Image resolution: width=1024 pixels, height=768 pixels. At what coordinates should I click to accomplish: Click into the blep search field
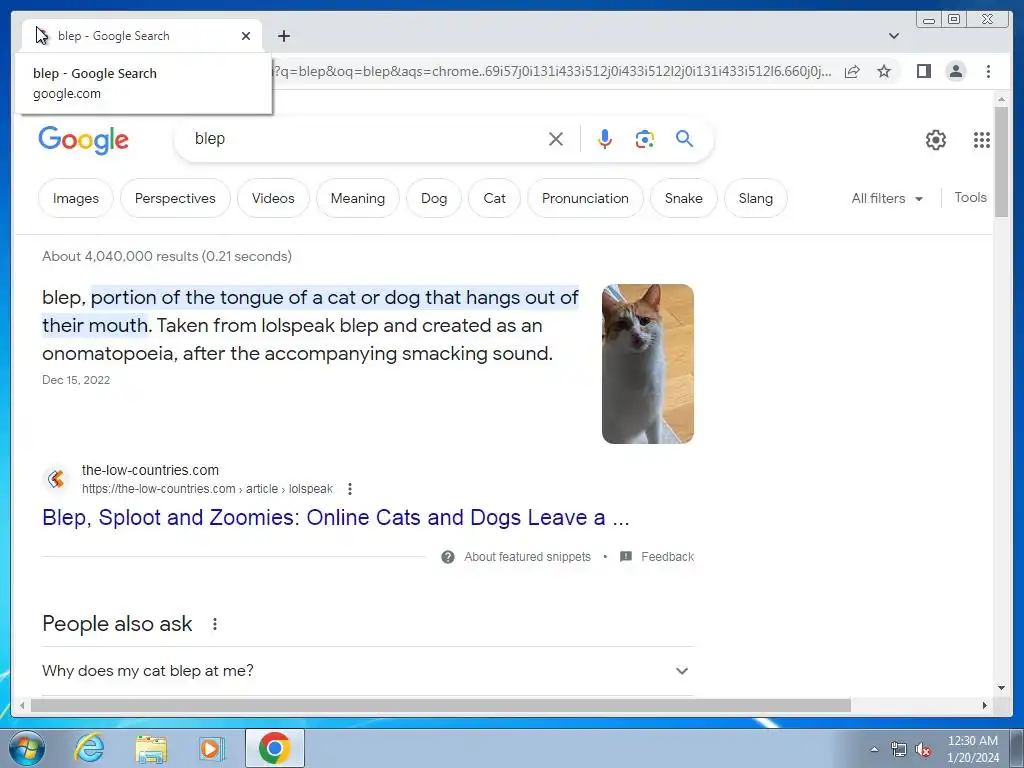coord(366,139)
